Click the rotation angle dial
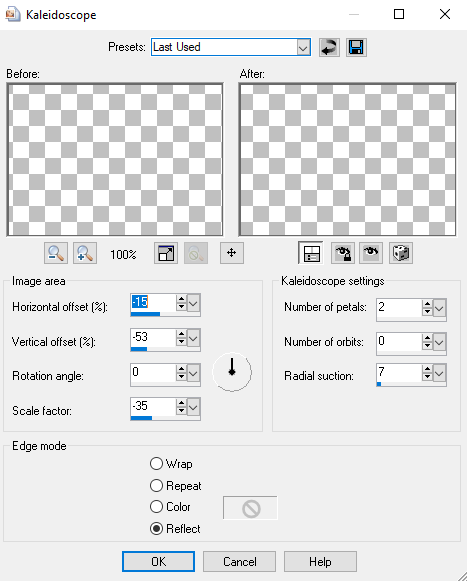This screenshot has height=581, width=467. click(232, 372)
